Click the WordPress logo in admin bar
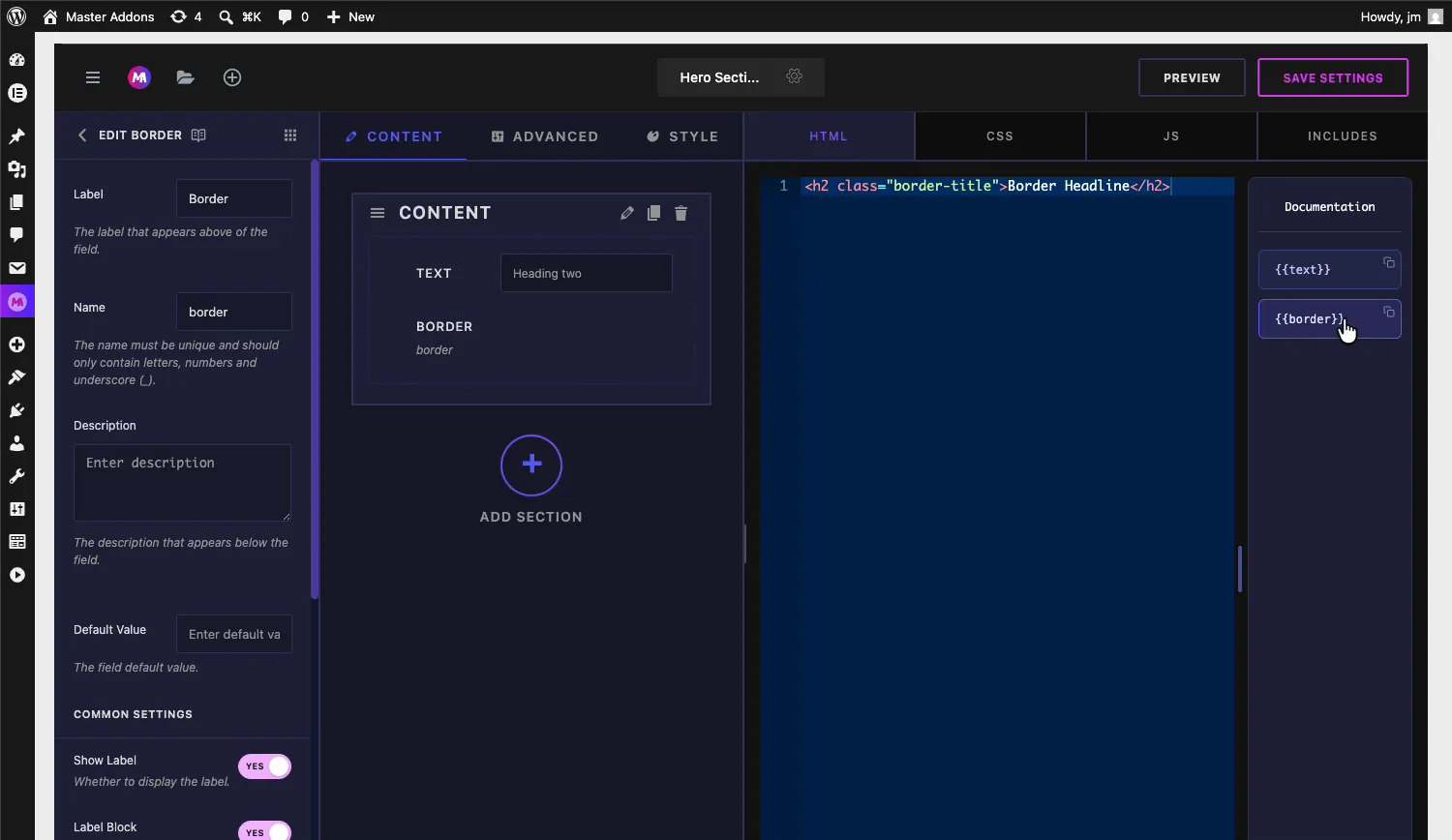 coord(16,16)
